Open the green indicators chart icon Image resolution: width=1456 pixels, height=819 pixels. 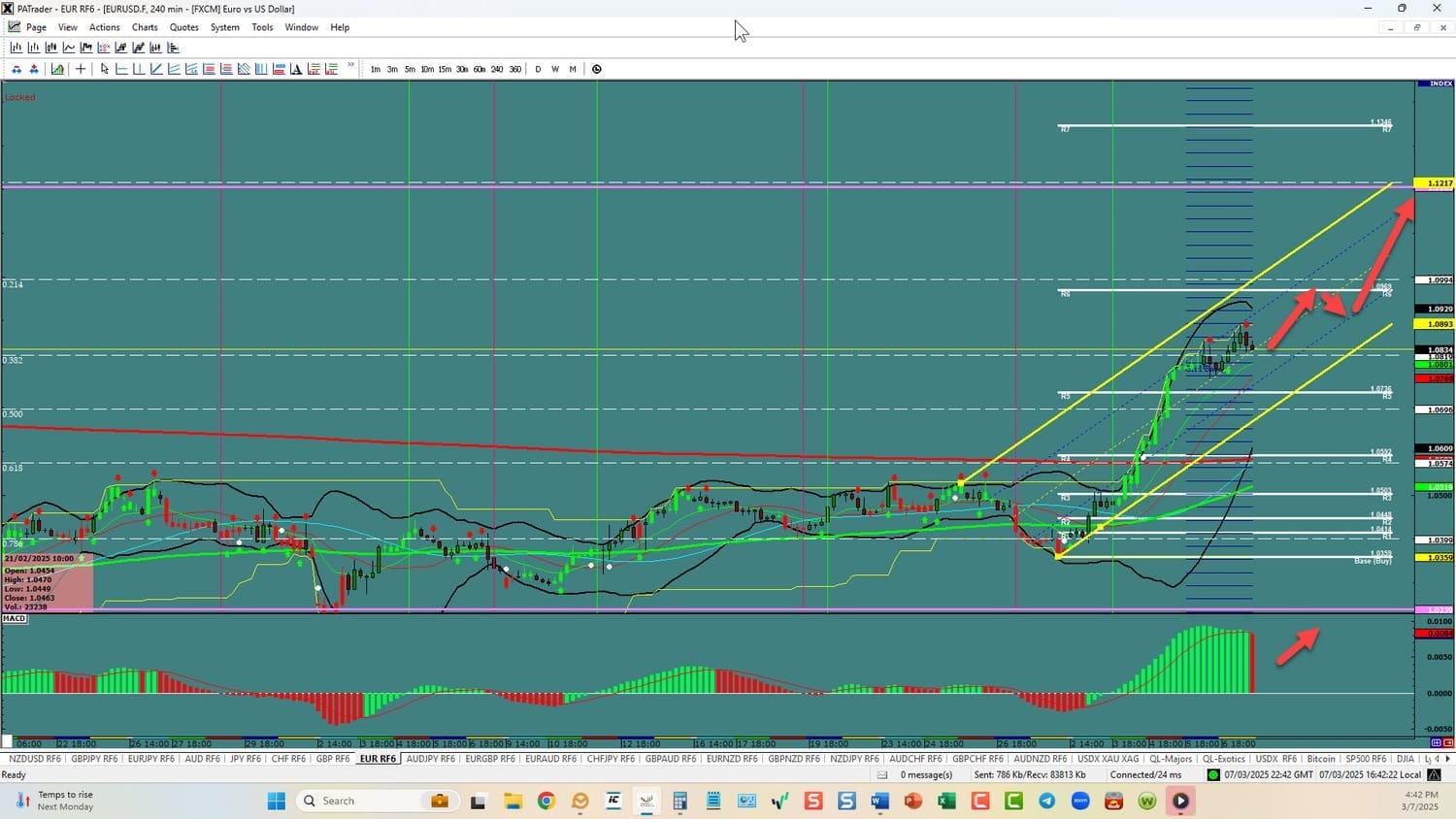coord(57,69)
